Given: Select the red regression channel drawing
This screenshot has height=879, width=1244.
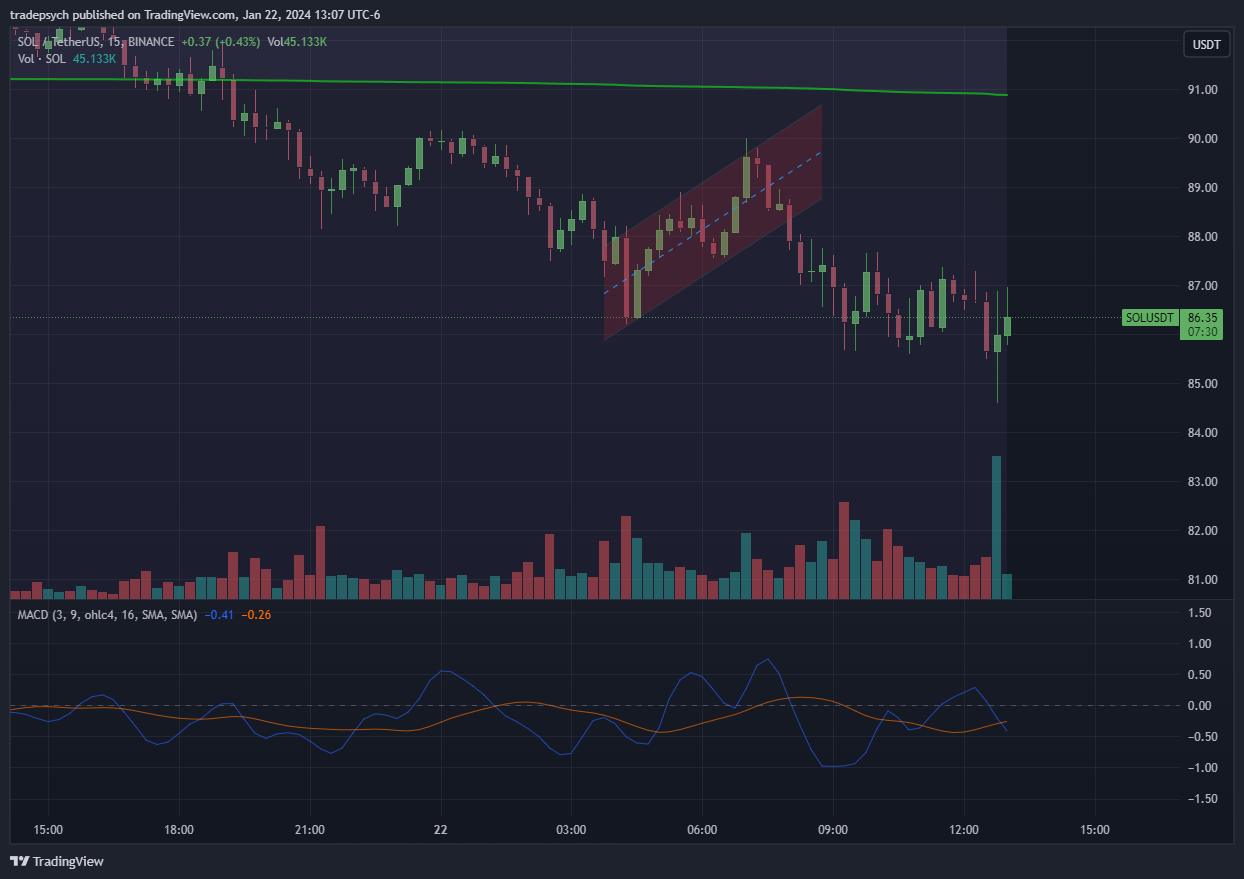Looking at the screenshot, I should pos(713,222).
